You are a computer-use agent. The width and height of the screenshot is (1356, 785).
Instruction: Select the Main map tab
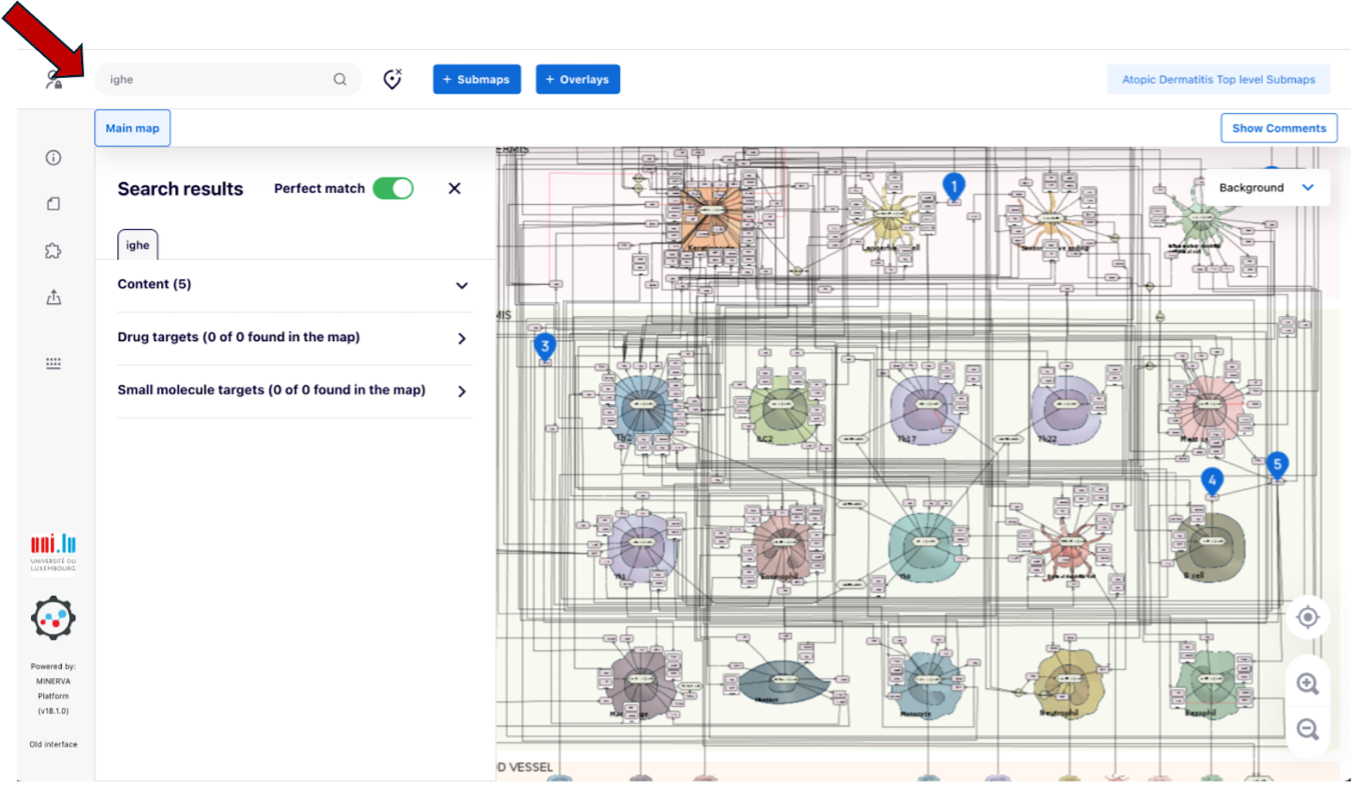(132, 128)
